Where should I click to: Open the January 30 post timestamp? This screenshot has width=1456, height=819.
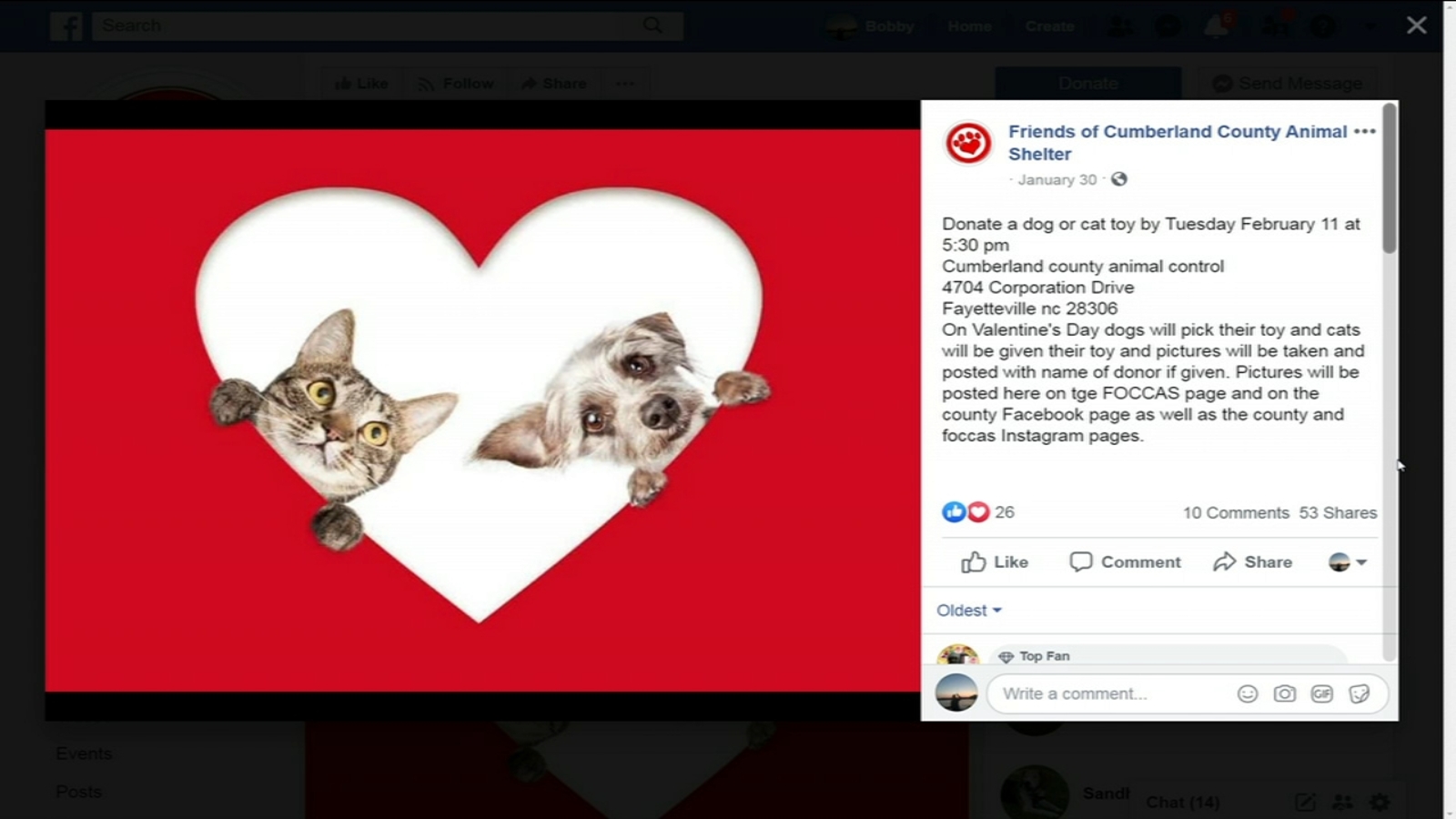pos(1057,180)
